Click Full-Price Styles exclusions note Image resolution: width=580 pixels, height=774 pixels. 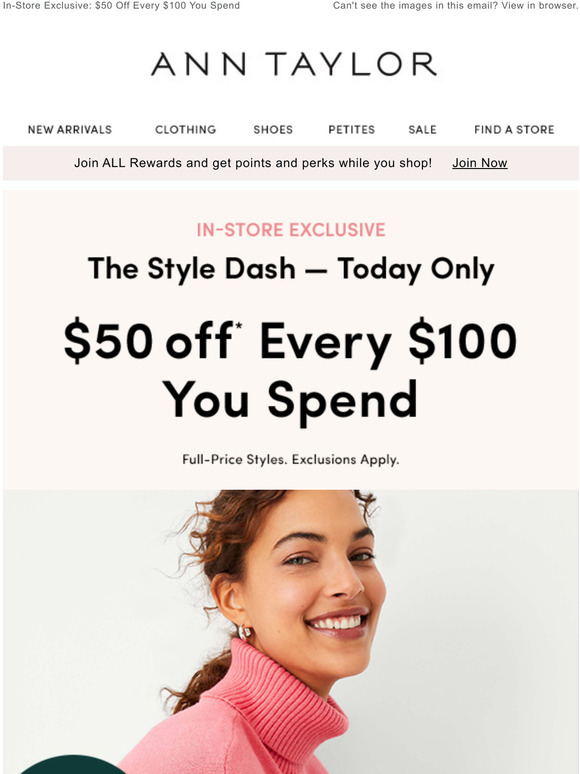click(x=291, y=460)
